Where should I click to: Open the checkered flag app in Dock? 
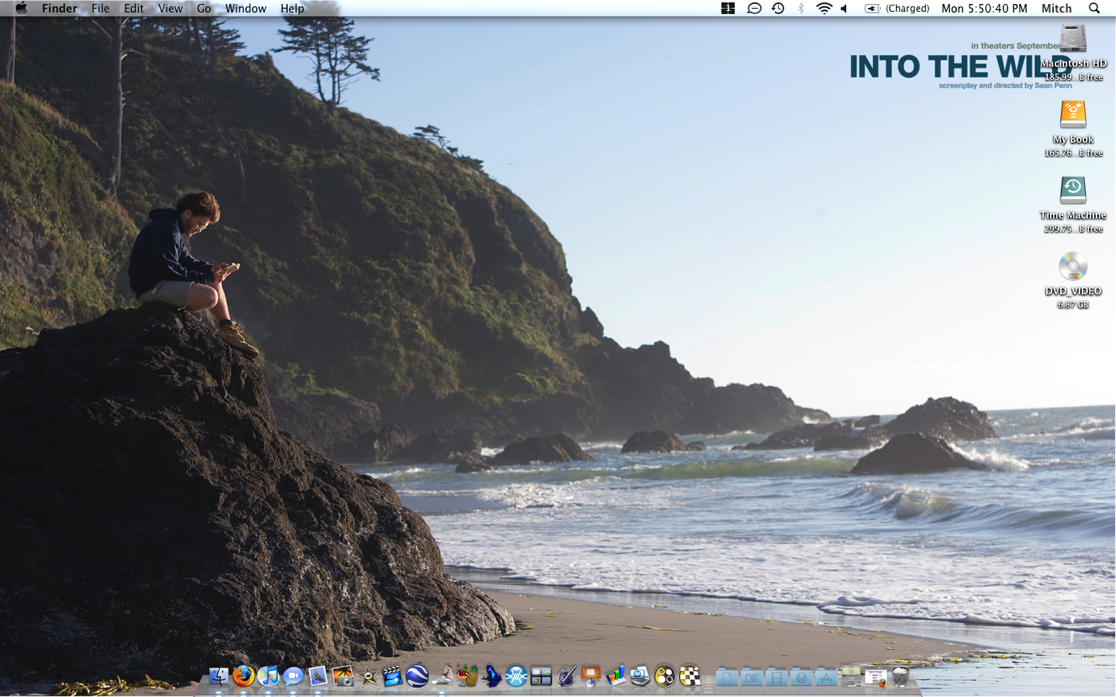[689, 676]
